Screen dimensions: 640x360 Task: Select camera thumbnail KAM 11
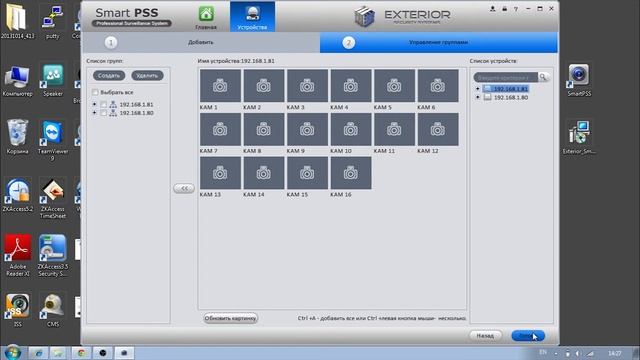pyautogui.click(x=394, y=129)
